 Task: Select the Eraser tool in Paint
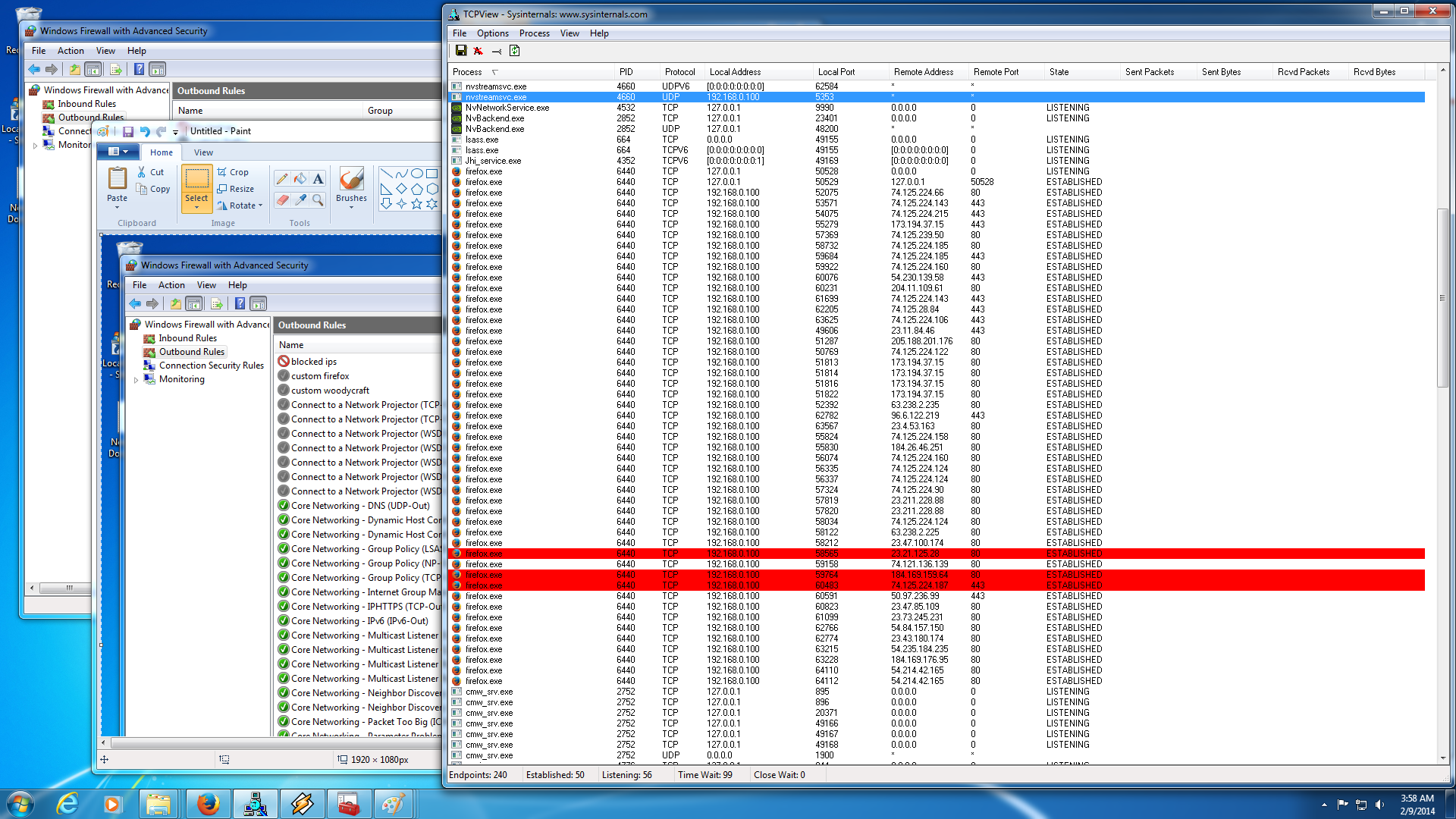click(282, 199)
